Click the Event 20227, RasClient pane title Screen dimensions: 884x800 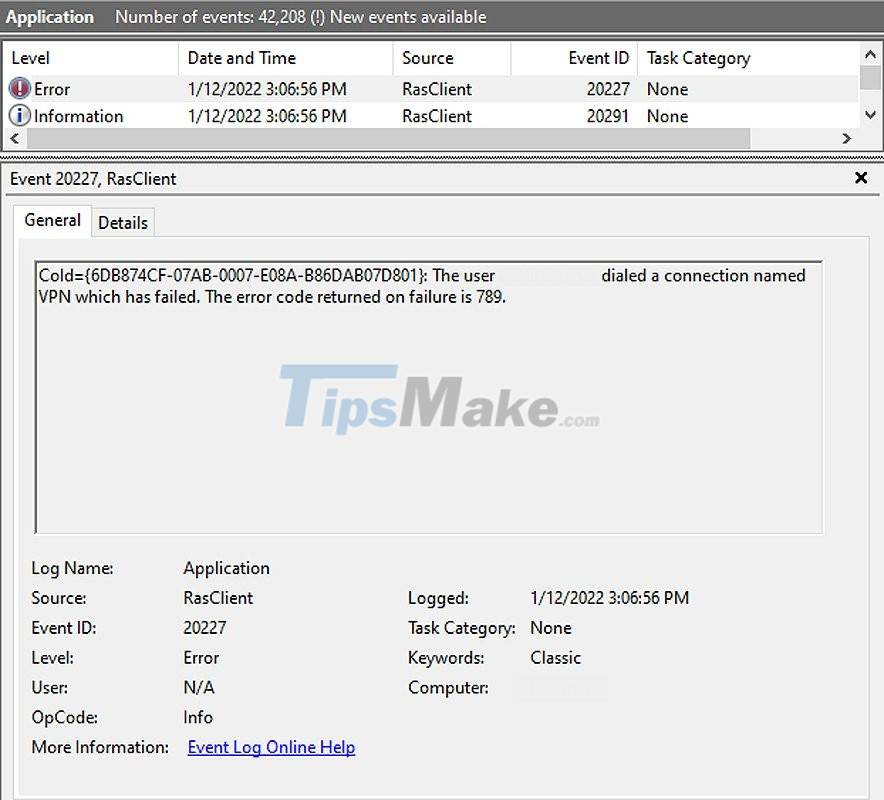tap(93, 179)
